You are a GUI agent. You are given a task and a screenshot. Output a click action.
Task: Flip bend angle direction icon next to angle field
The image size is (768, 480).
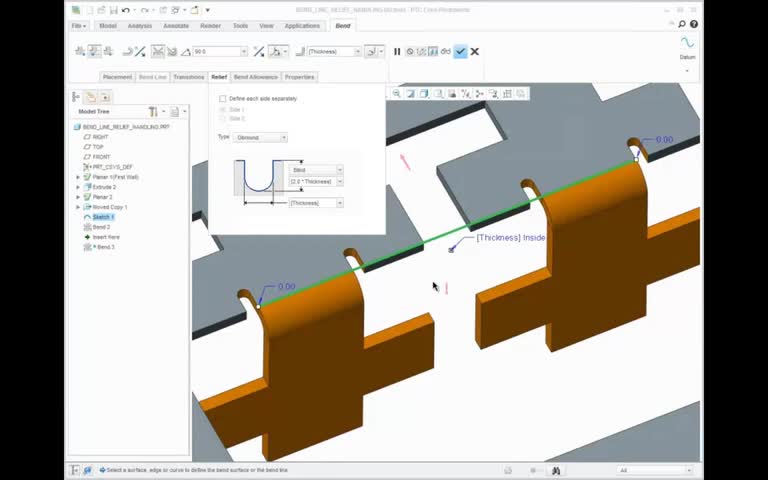(x=259, y=51)
